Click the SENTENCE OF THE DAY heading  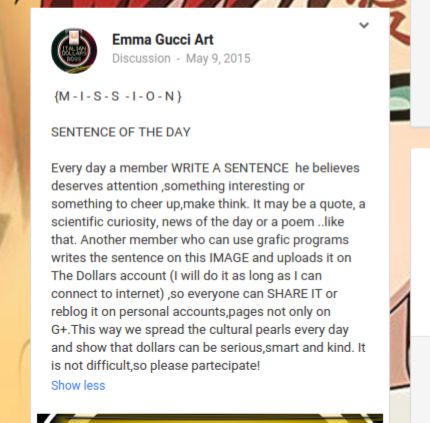pos(121,132)
